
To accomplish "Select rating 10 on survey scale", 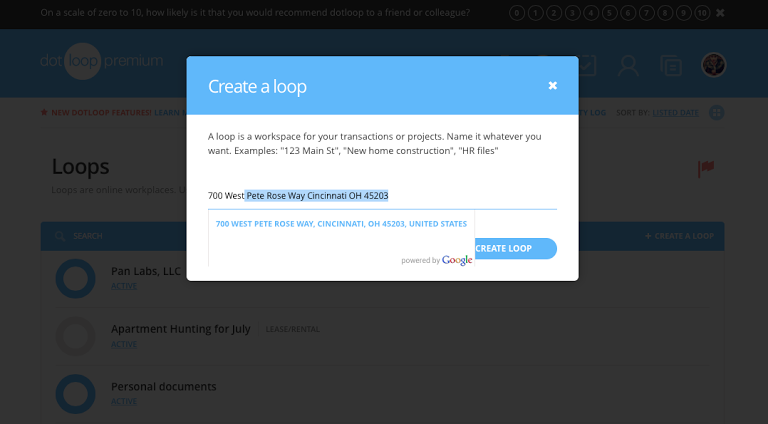I will coord(702,13).
